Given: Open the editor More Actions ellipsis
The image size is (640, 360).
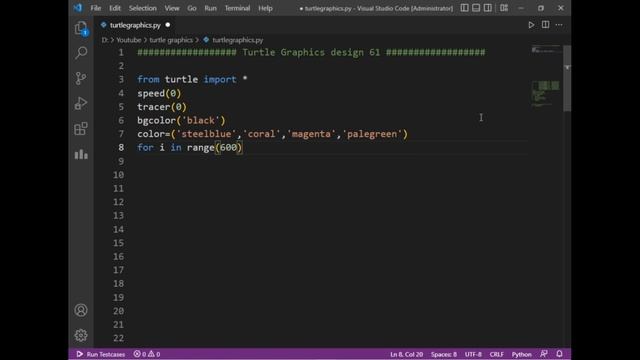Looking at the screenshot, I should tap(559, 25).
